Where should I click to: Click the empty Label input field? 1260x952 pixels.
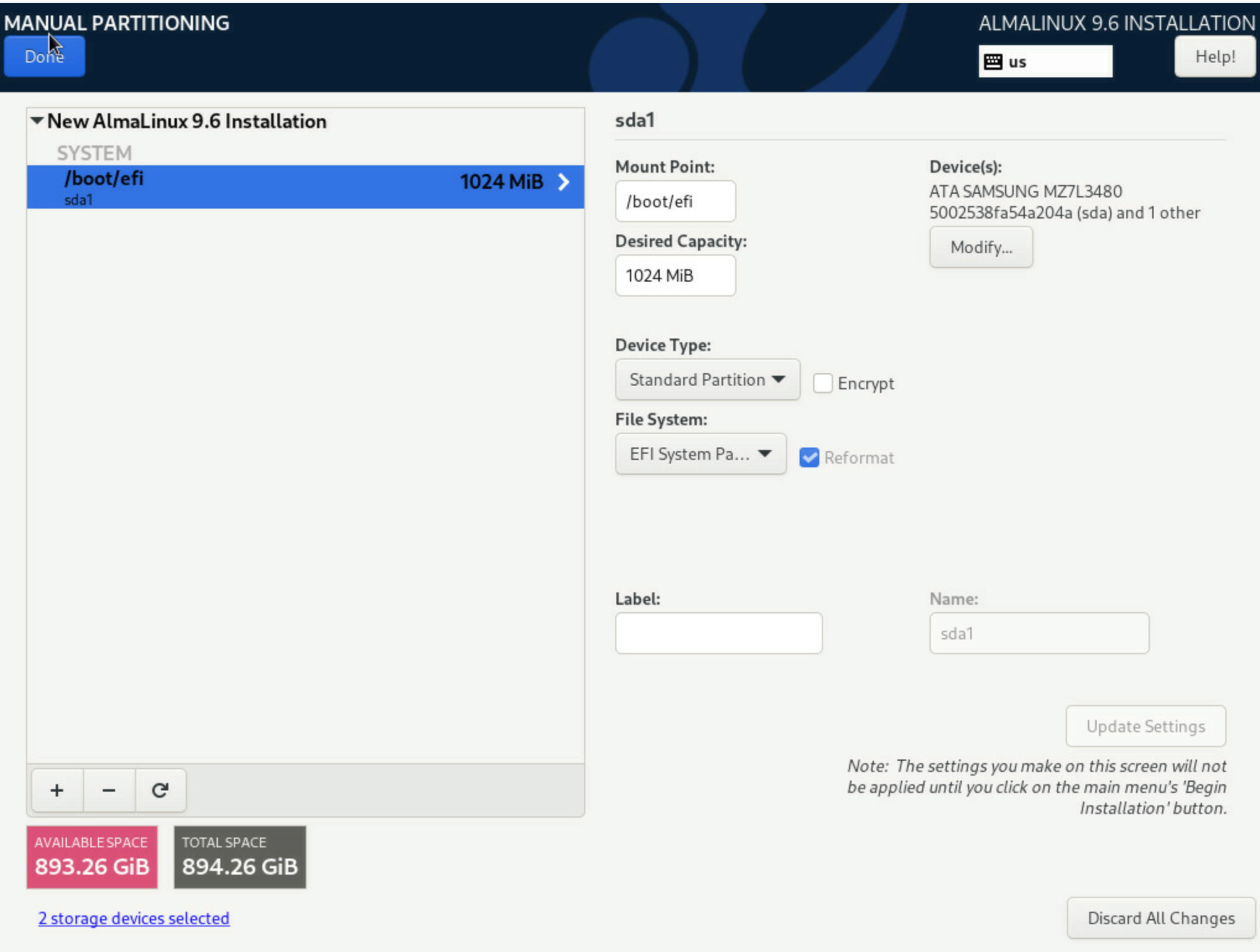tap(718, 633)
